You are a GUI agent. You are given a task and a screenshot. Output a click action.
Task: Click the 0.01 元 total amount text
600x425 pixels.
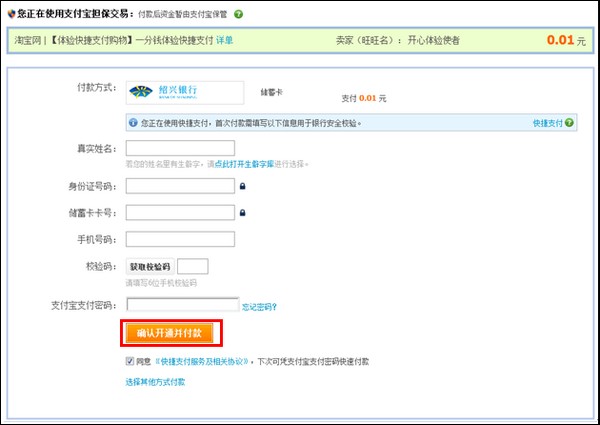point(566,40)
